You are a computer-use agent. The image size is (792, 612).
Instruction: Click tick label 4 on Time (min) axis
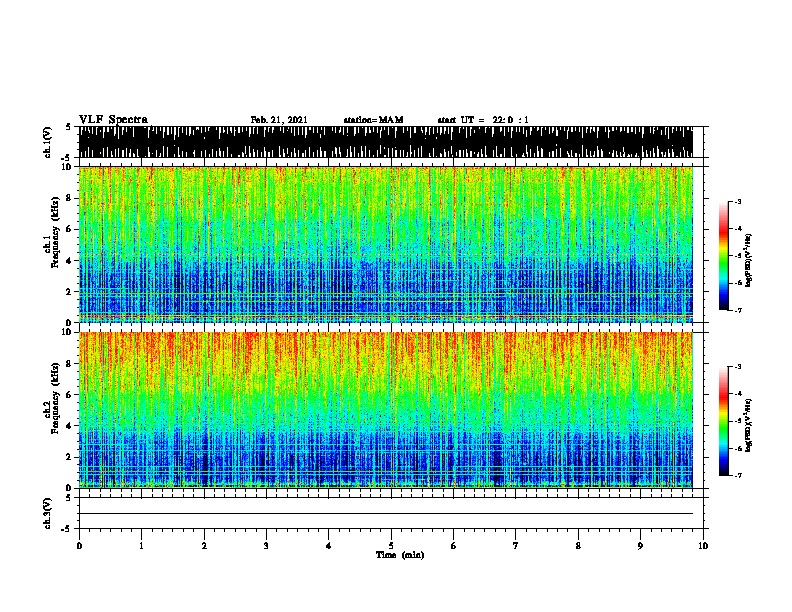(329, 546)
